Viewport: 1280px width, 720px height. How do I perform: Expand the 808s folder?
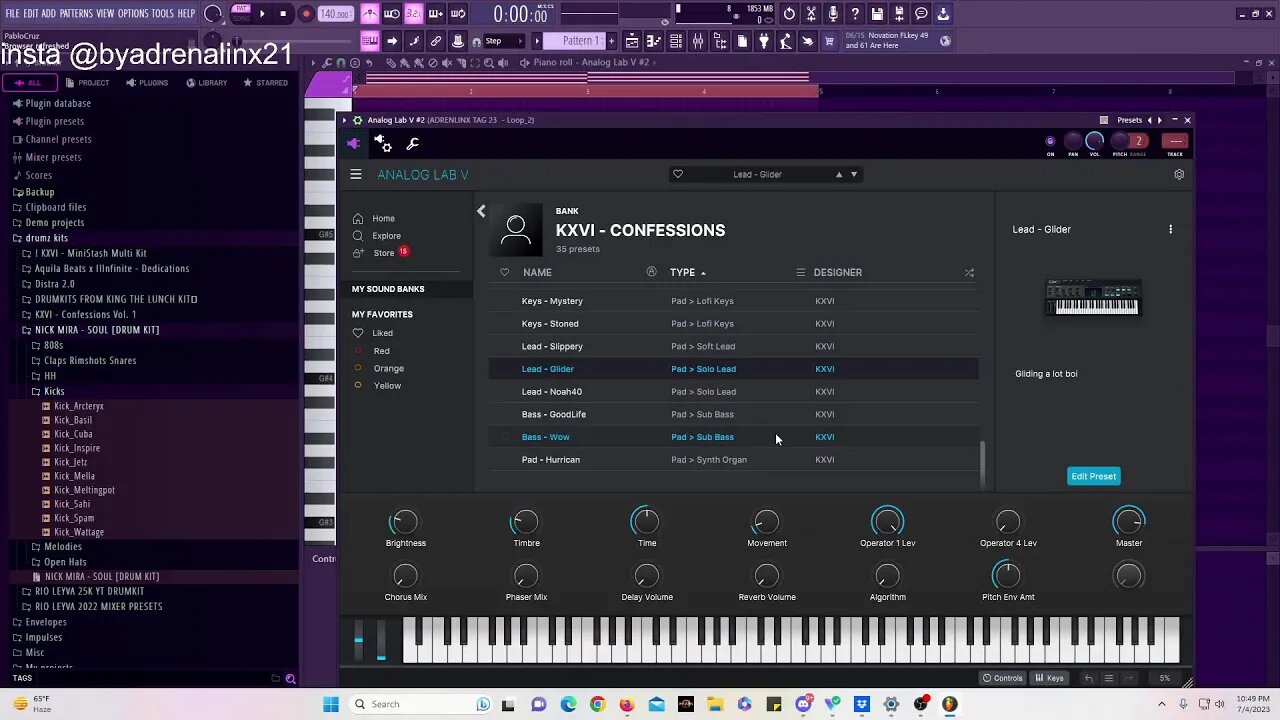(53, 345)
